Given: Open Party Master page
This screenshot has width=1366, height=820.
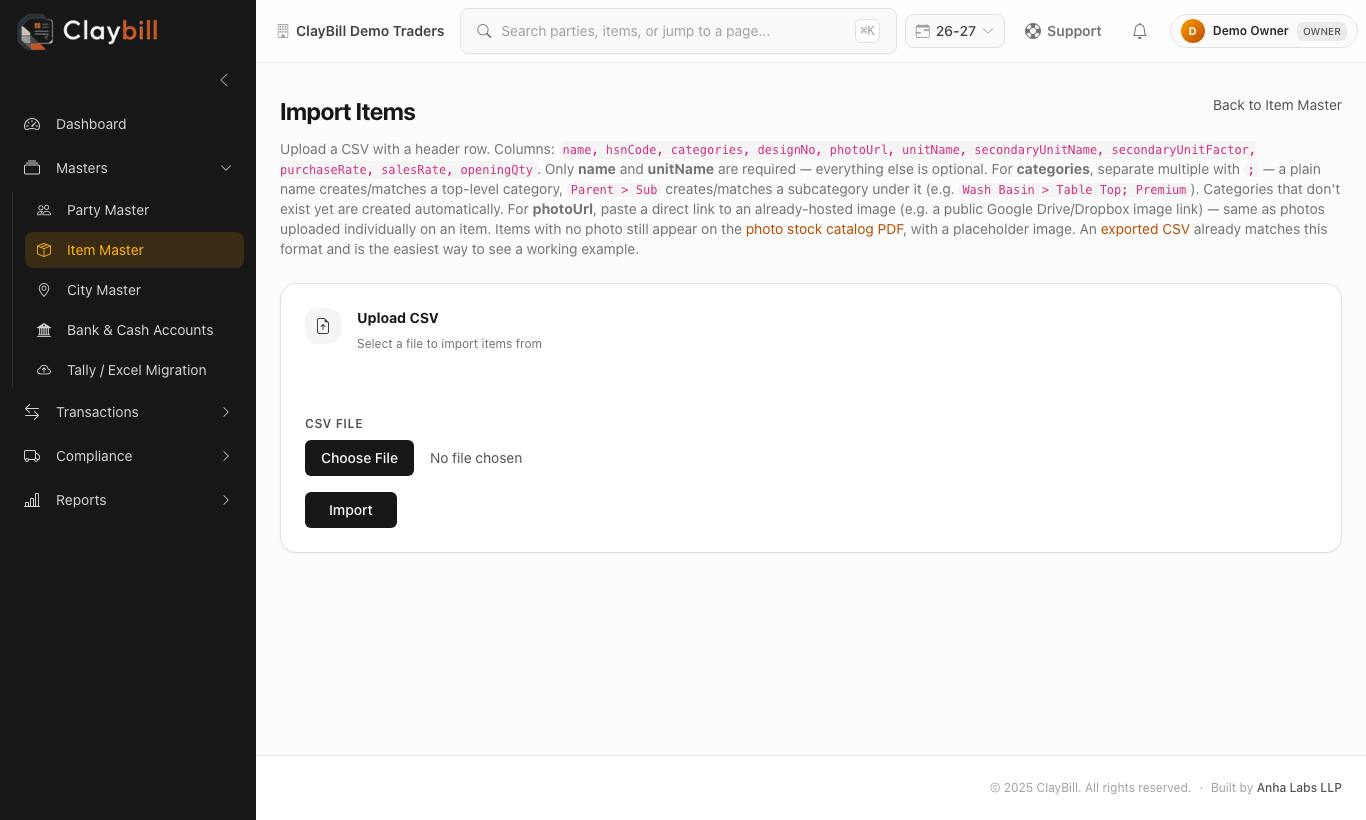Looking at the screenshot, I should (134, 210).
